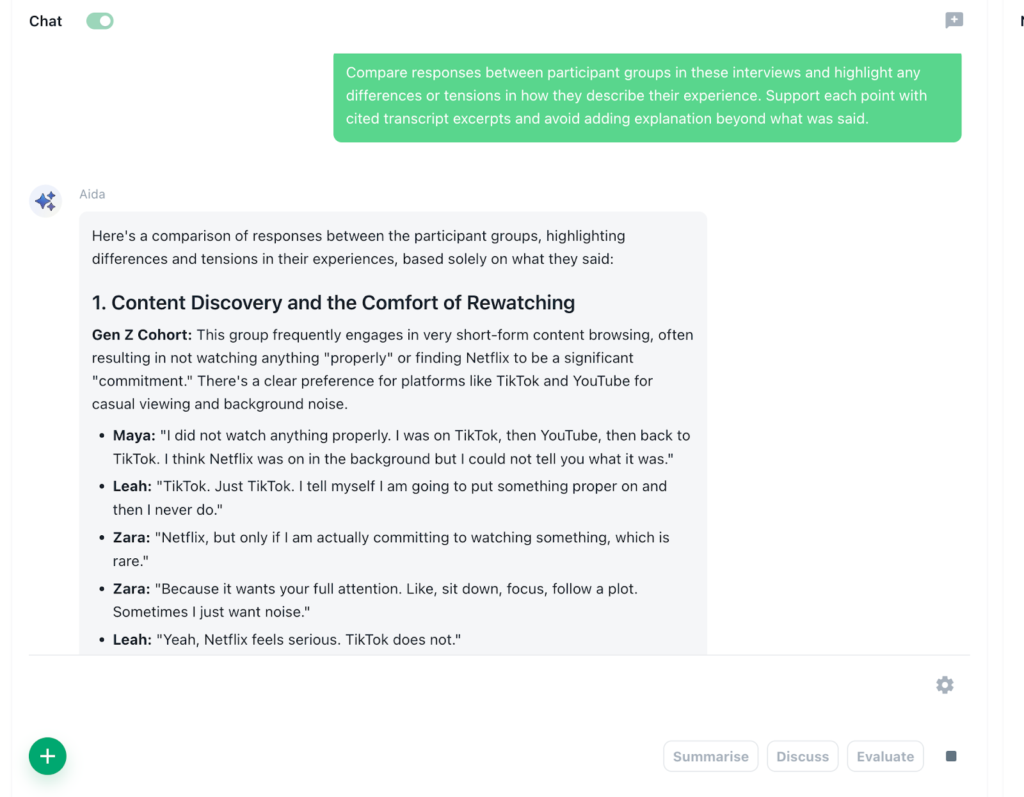Open chat settings gear icon
The image size is (1024, 797).
(945, 685)
